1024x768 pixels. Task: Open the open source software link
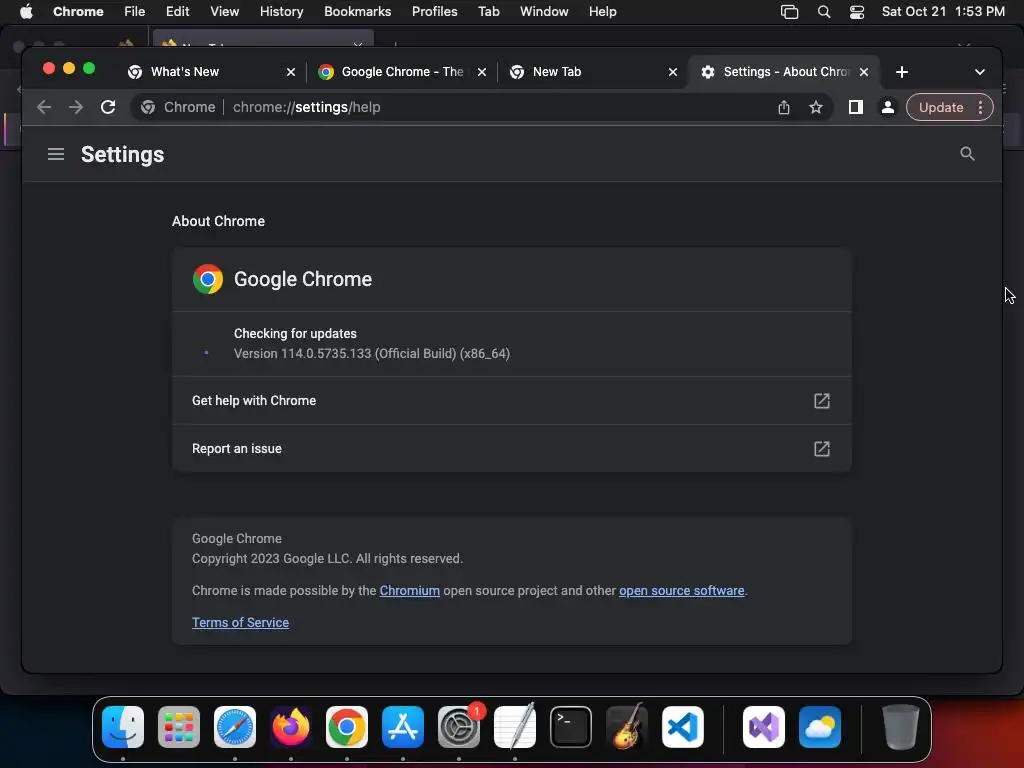pos(681,590)
